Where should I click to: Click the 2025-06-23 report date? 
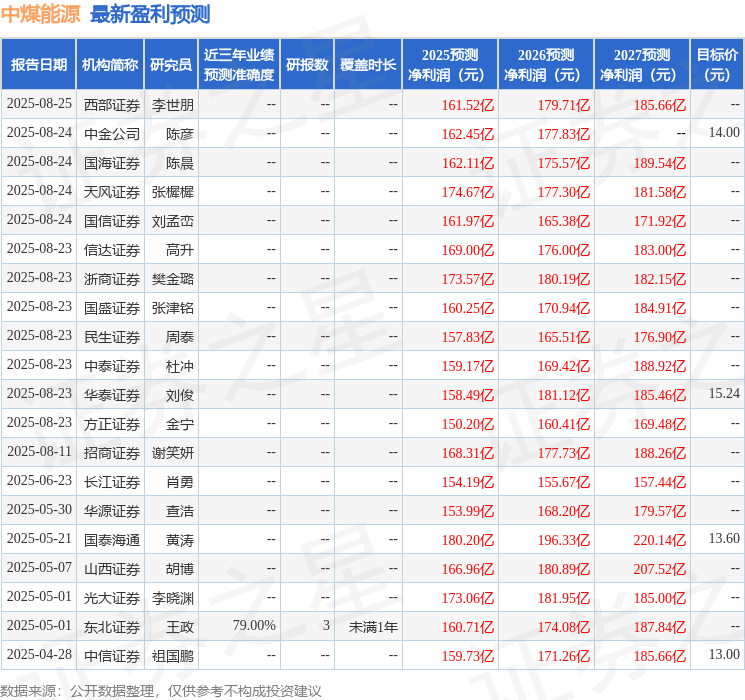(39, 480)
